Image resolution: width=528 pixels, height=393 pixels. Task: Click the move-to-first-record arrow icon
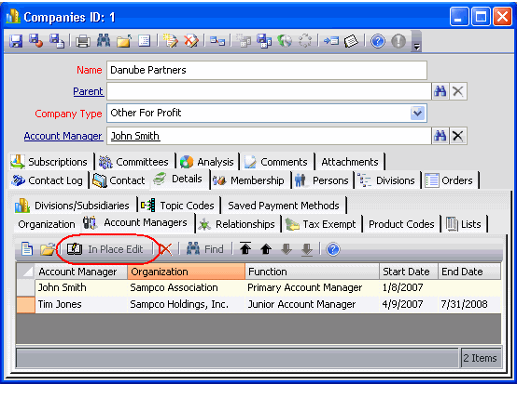pos(245,249)
